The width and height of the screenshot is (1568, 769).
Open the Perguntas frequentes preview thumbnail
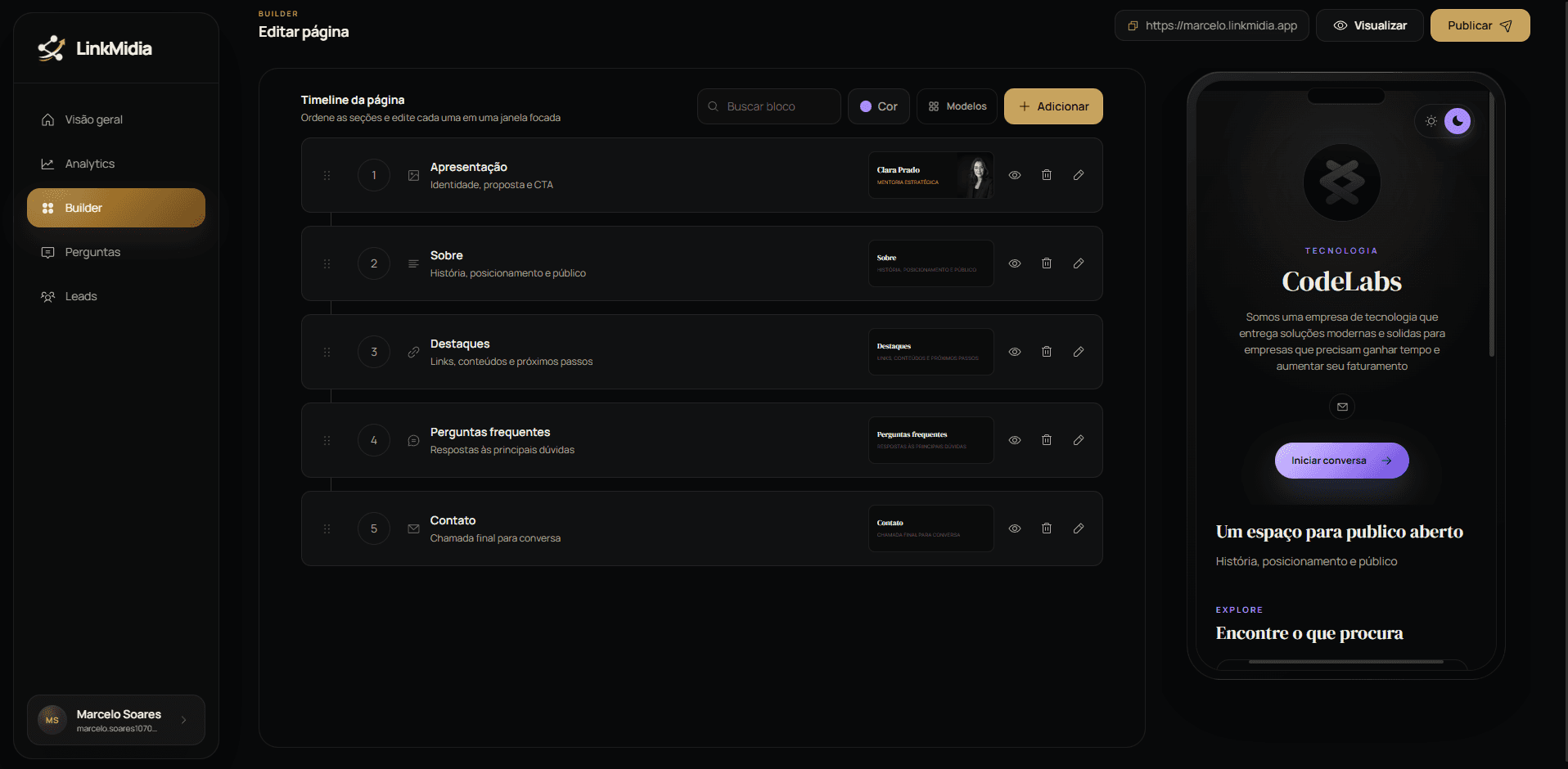coord(931,440)
